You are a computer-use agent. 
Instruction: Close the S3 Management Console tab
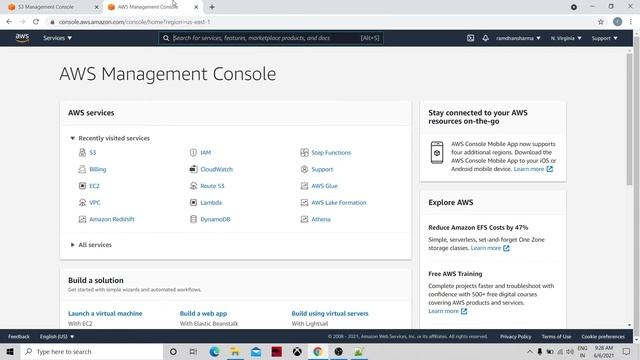(96, 7)
